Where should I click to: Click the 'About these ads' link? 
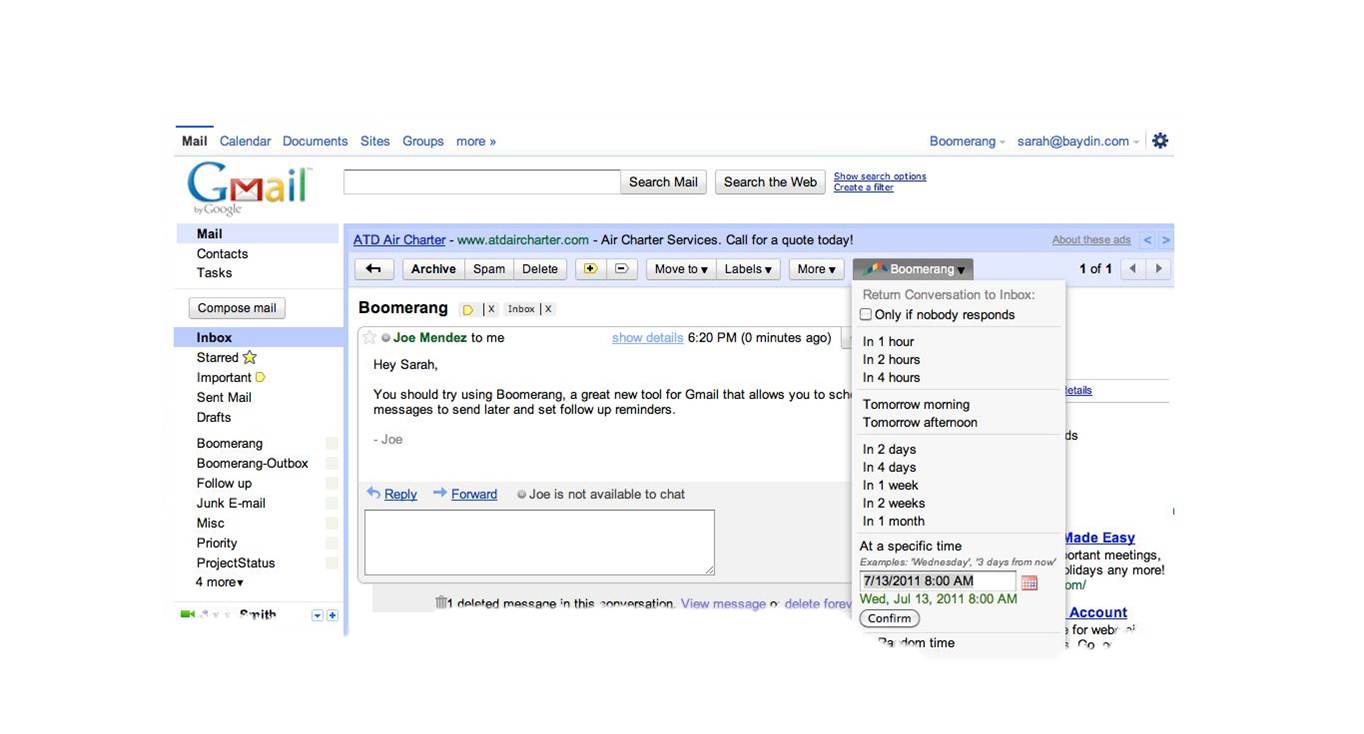point(1091,240)
